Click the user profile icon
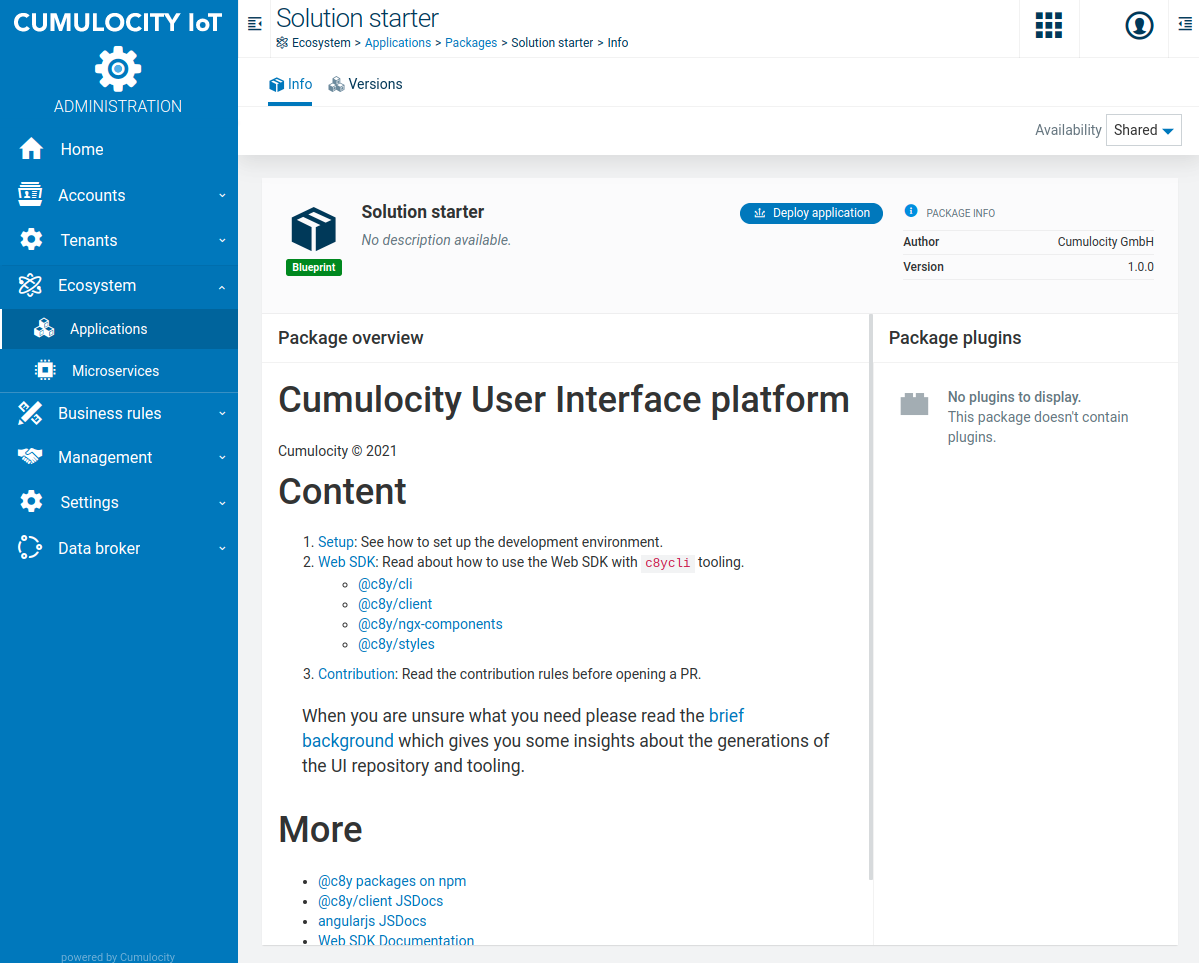The width and height of the screenshot is (1199, 963). click(1139, 26)
